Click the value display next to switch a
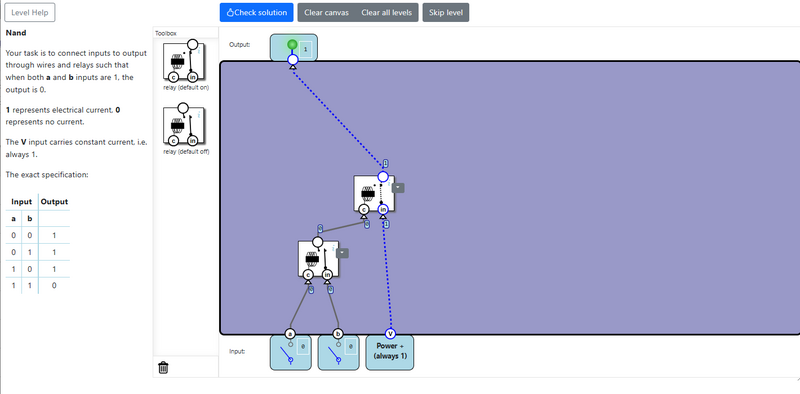This screenshot has height=394, width=800. 303,347
